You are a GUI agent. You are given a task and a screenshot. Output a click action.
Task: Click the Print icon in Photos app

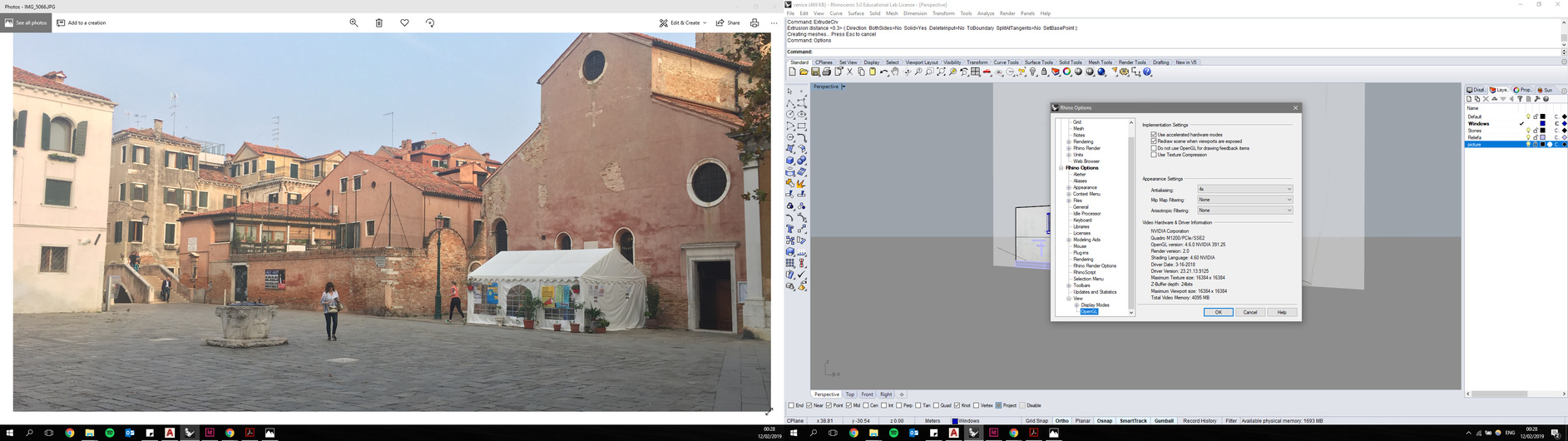coord(754,23)
